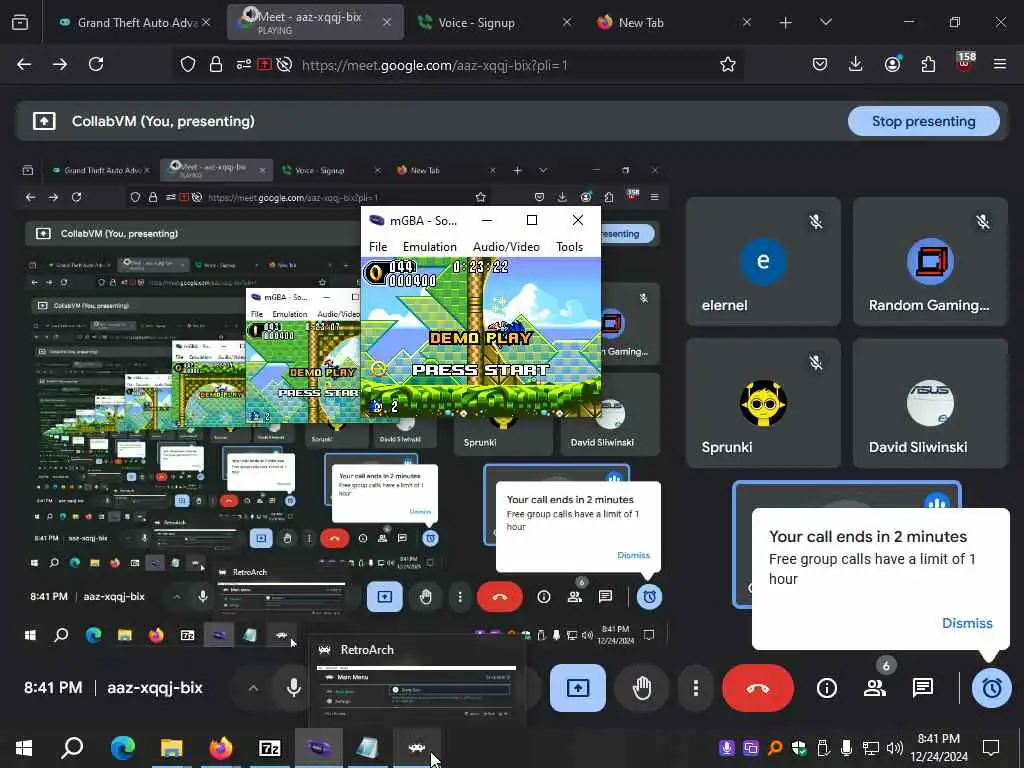Bookmark this page with the star icon
This screenshot has width=1024, height=768.
728,64
